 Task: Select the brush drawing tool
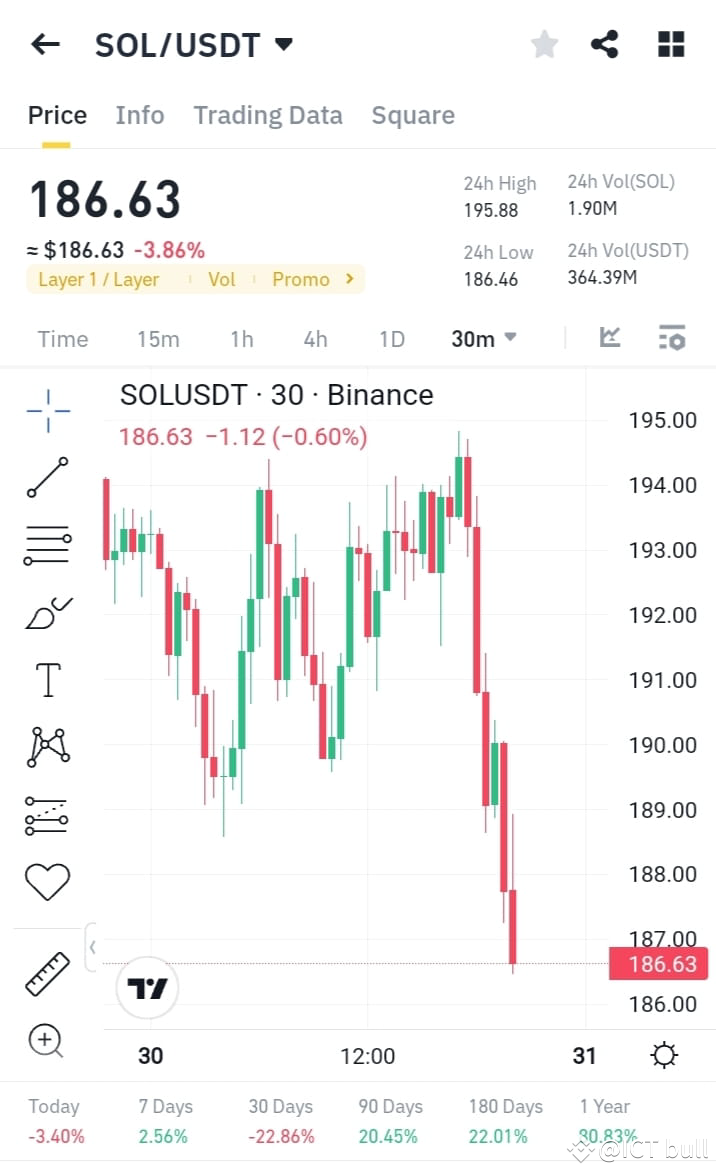[47, 612]
